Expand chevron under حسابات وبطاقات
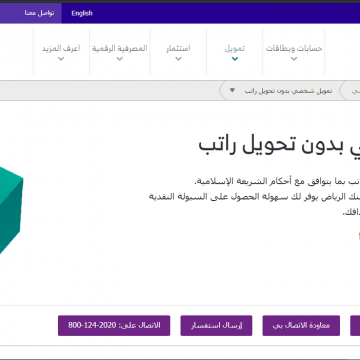 point(294,59)
